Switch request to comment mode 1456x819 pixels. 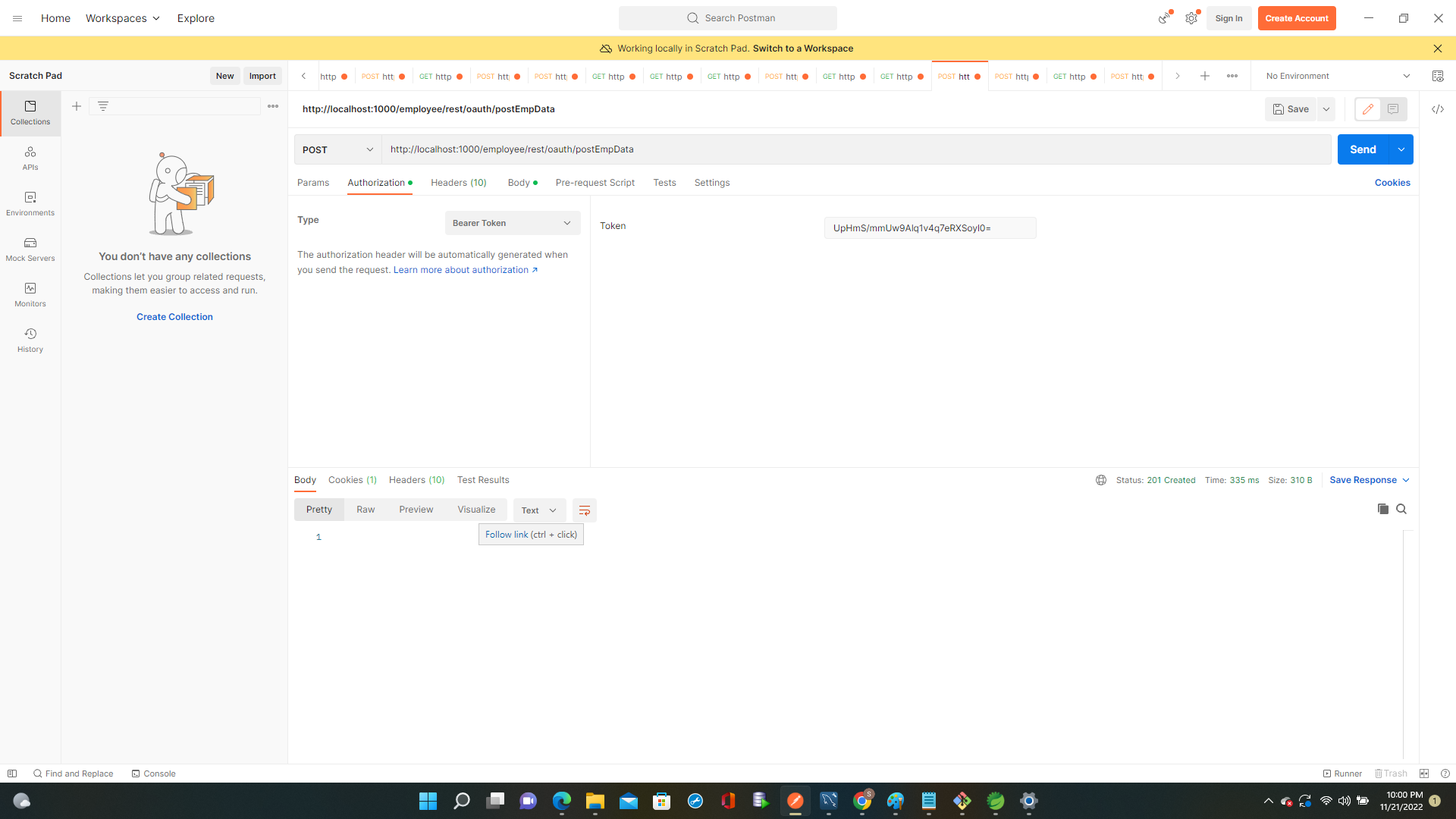click(x=1392, y=109)
